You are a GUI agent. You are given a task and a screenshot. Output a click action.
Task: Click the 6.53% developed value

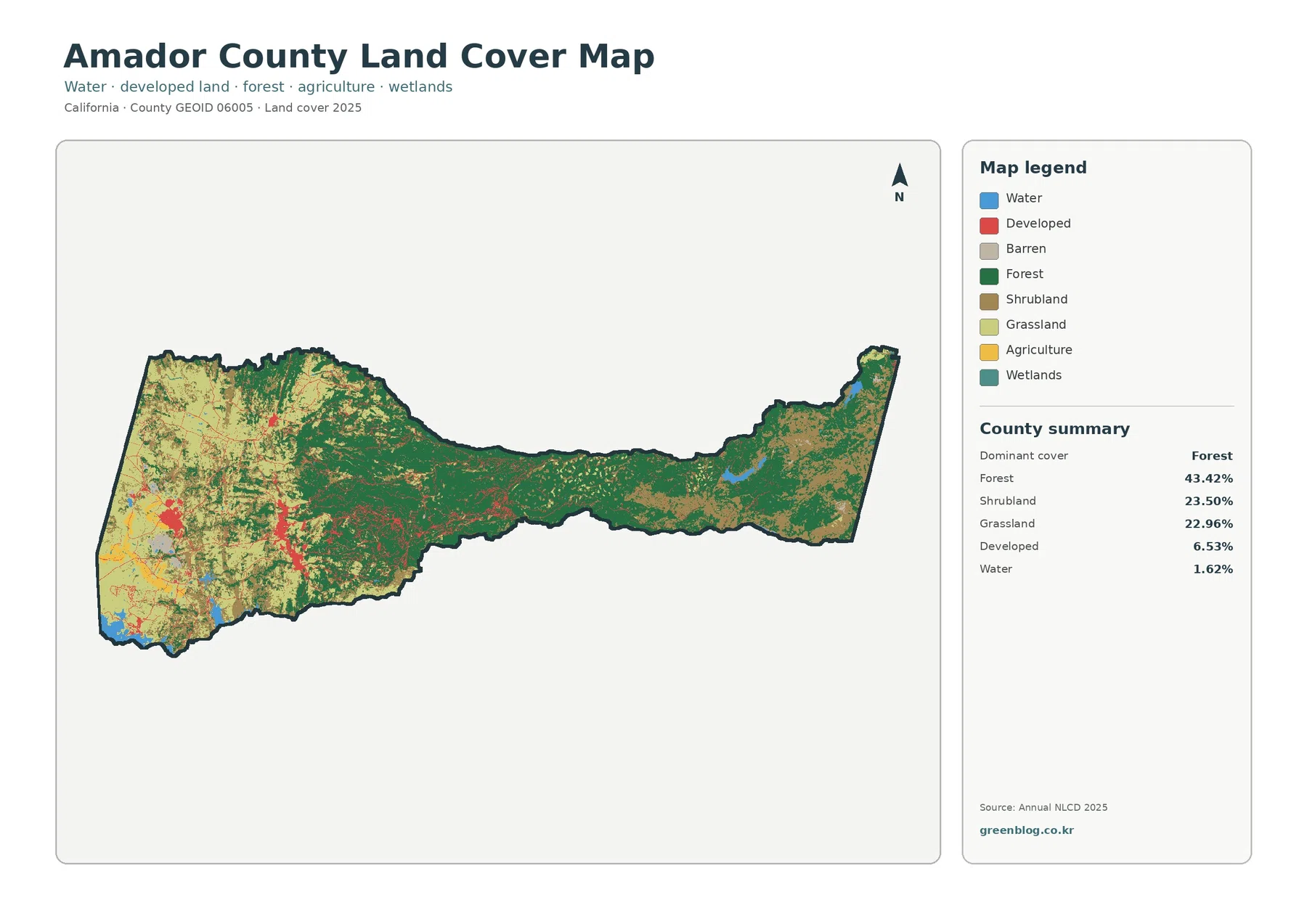coord(1213,547)
